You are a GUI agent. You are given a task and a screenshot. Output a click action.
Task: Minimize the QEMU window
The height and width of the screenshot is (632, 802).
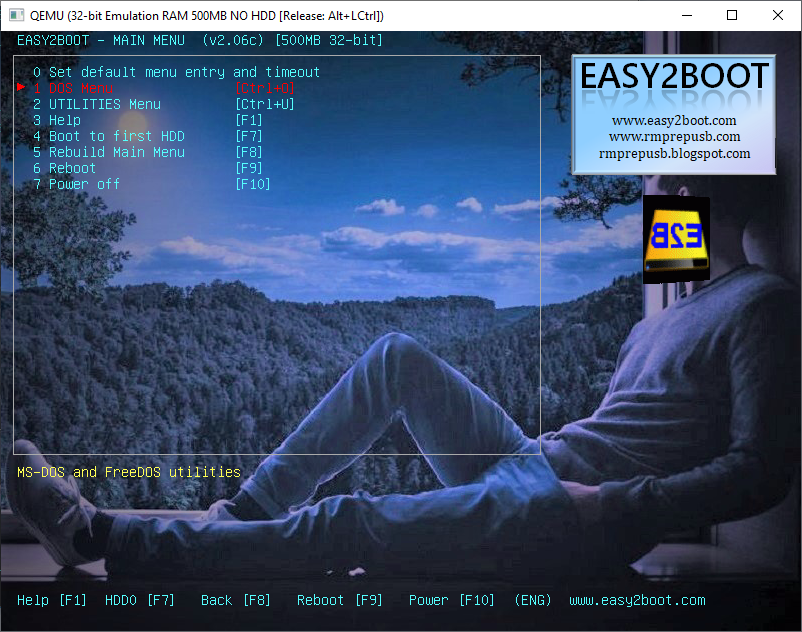click(x=687, y=15)
